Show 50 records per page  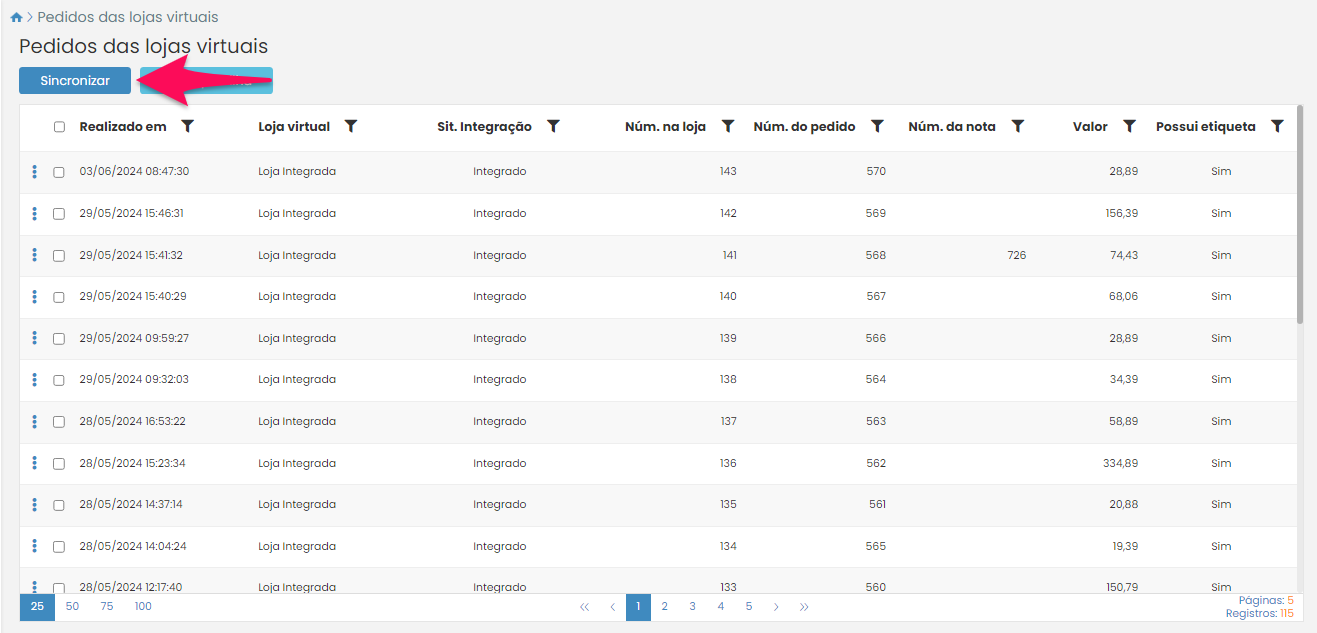pyautogui.click(x=72, y=606)
